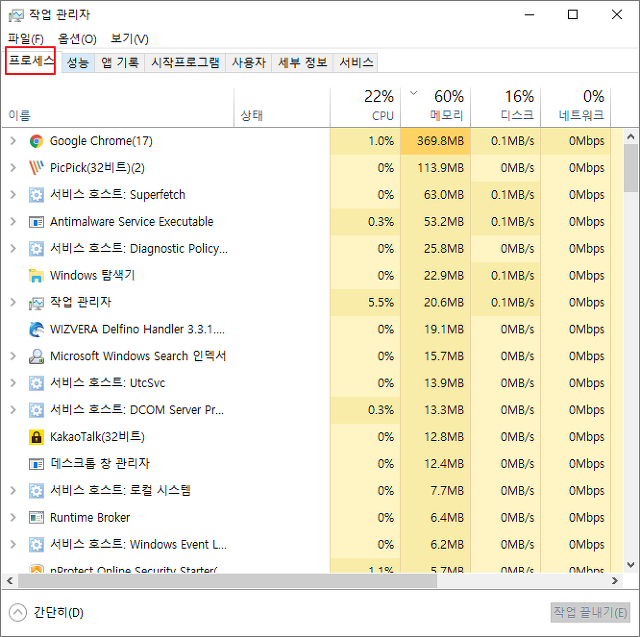Click the Antimalware Service Executable icon

point(36,222)
